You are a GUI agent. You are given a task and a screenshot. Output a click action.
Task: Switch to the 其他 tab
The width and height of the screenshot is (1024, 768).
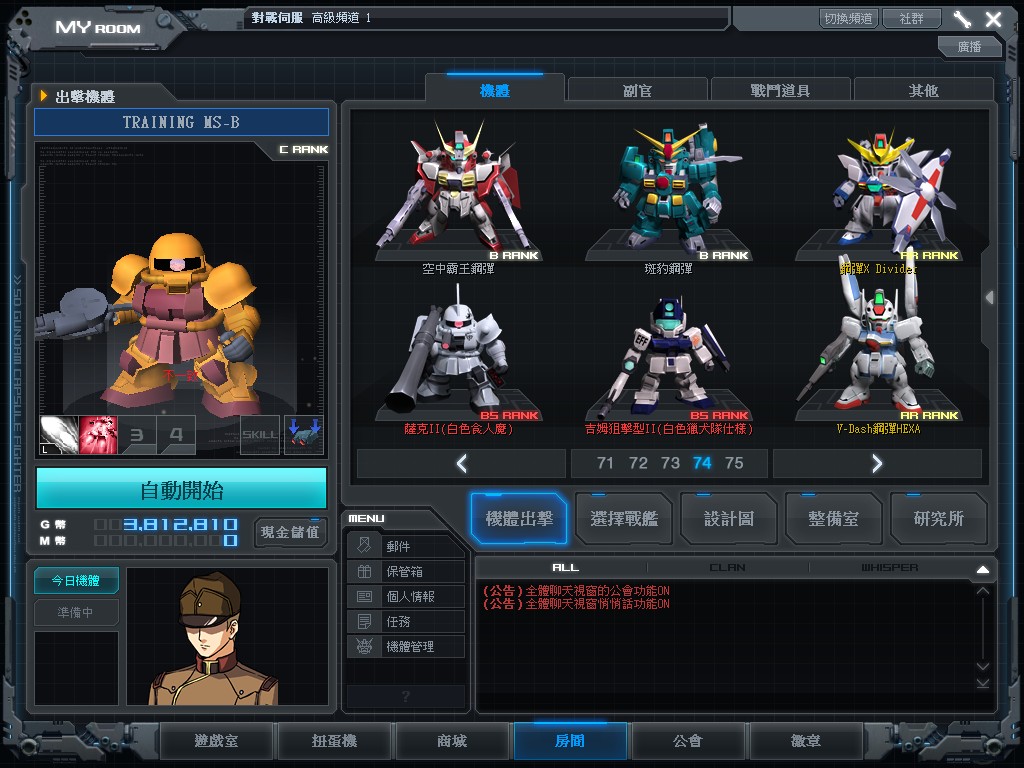(923, 90)
